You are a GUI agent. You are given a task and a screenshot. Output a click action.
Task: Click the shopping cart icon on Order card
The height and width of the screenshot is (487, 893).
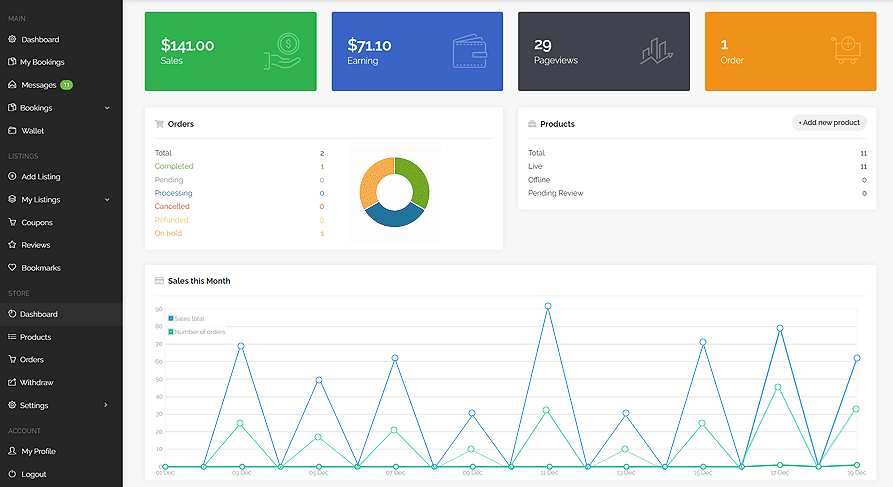tap(845, 50)
